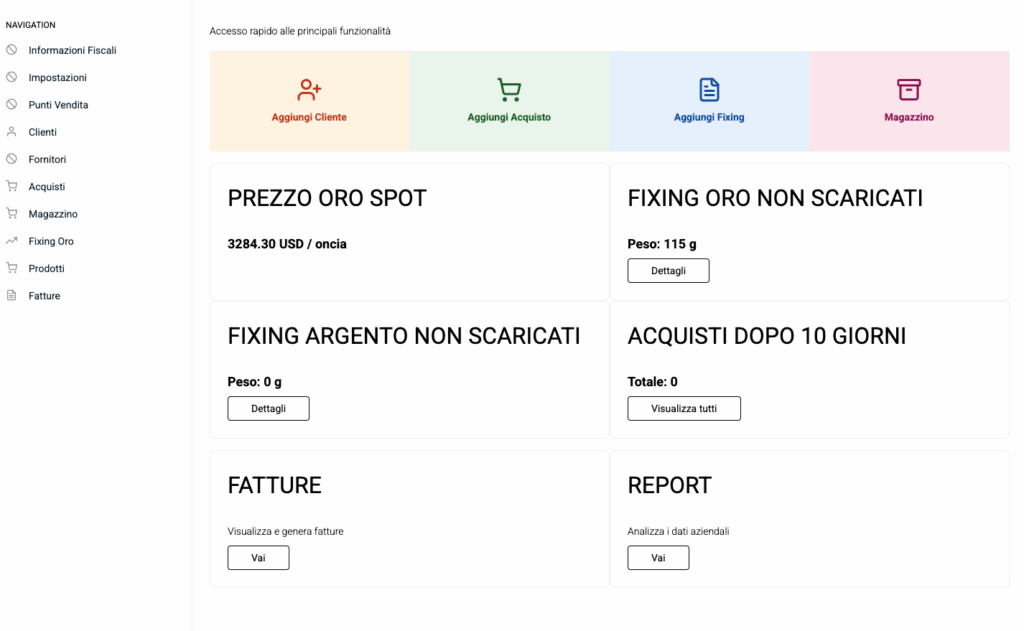This screenshot has height=631, width=1024.
Task: Click the Magazzino archive box icon
Action: 909,90
